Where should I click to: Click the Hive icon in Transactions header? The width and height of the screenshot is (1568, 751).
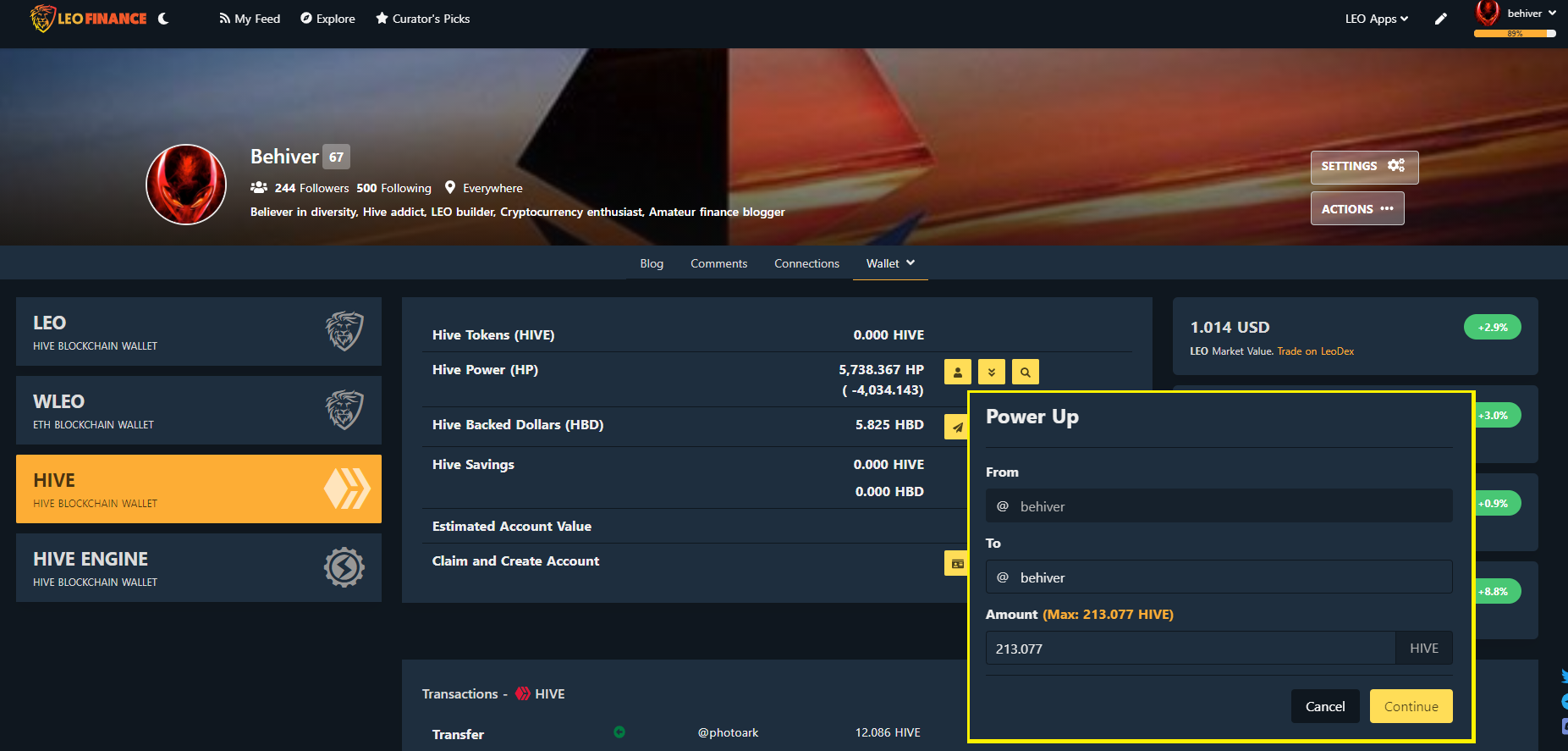pos(523,693)
